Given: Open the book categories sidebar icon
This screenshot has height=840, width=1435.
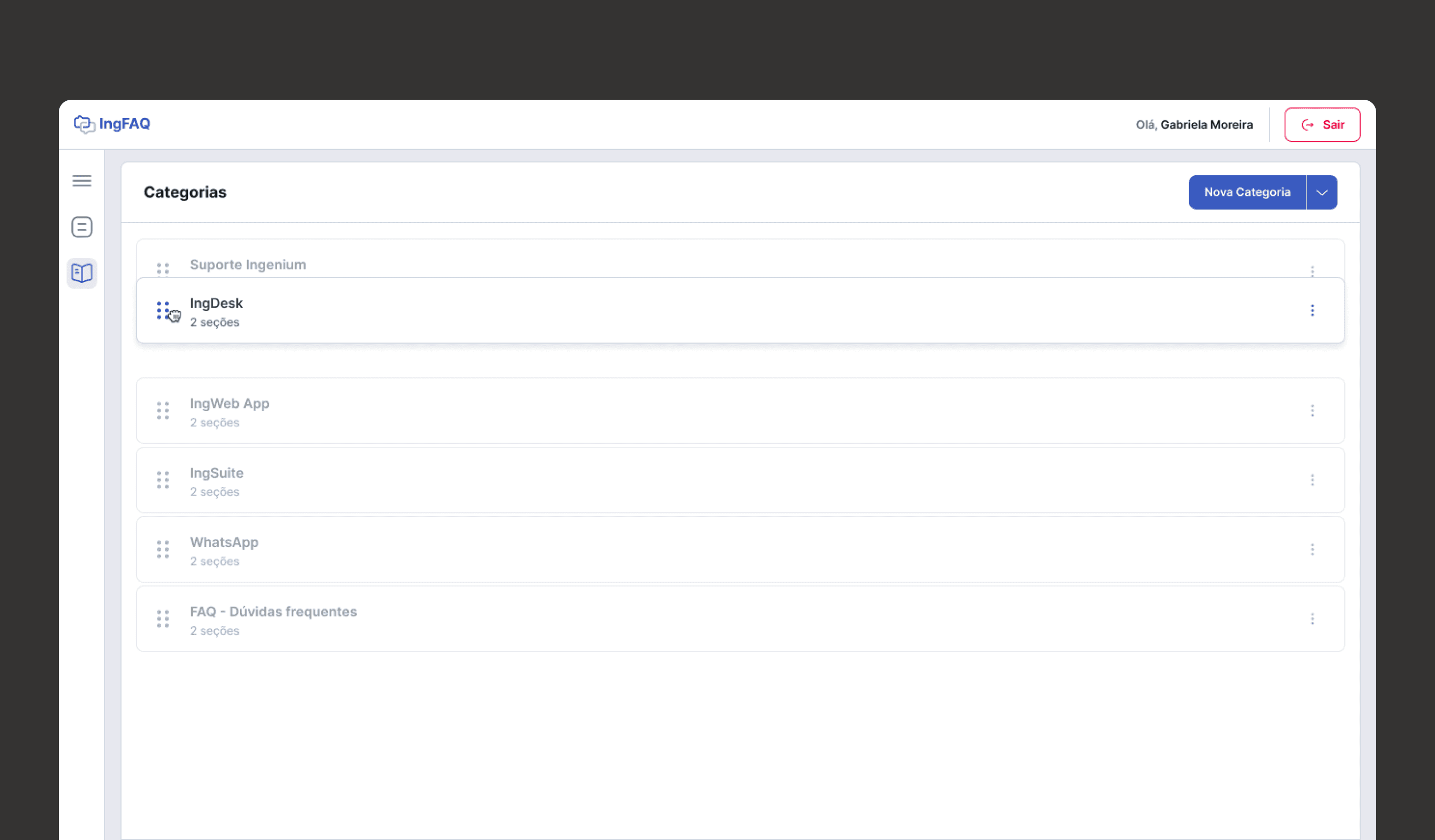Looking at the screenshot, I should click(x=82, y=273).
